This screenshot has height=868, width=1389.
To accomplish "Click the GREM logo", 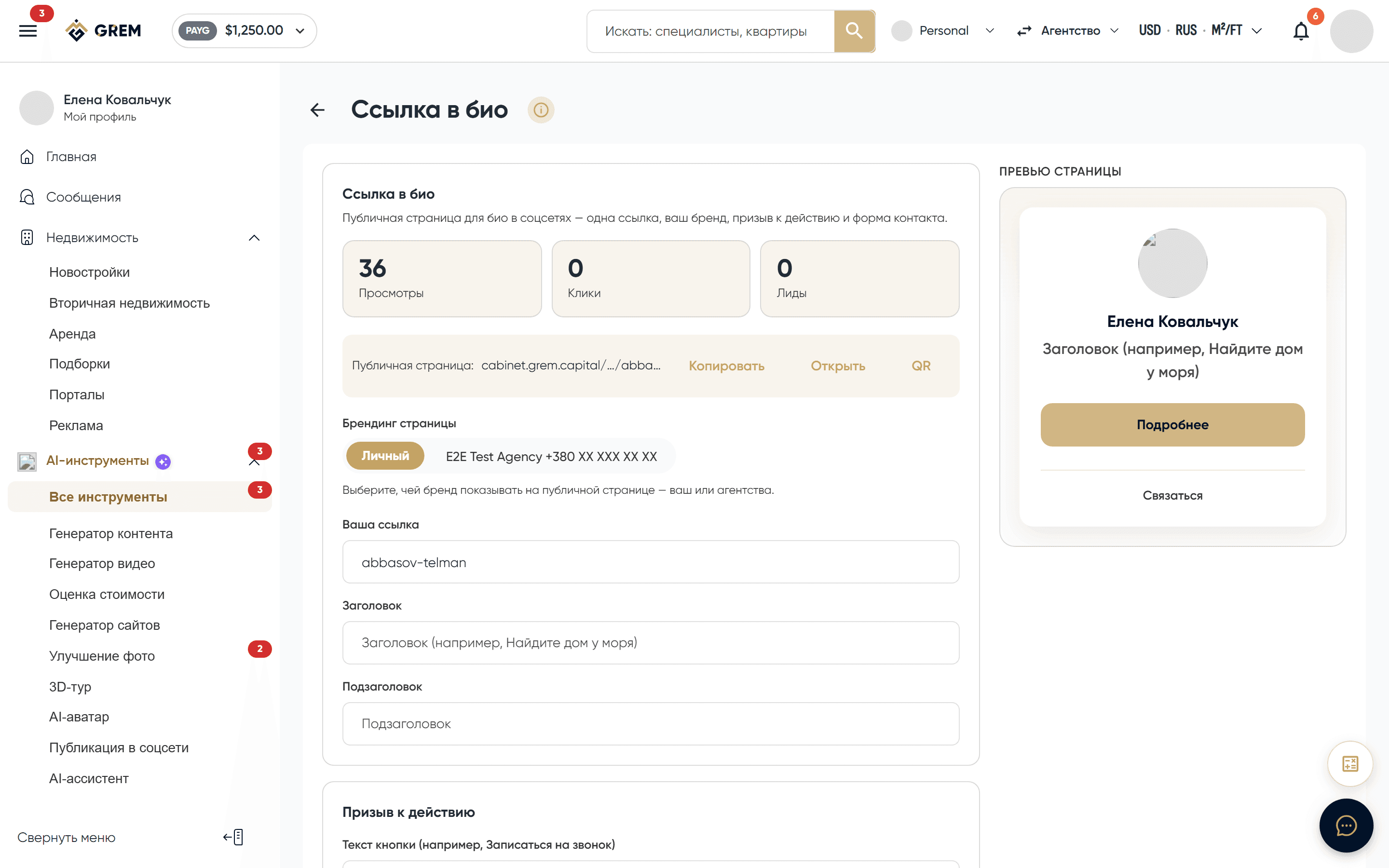I will pos(103,30).
